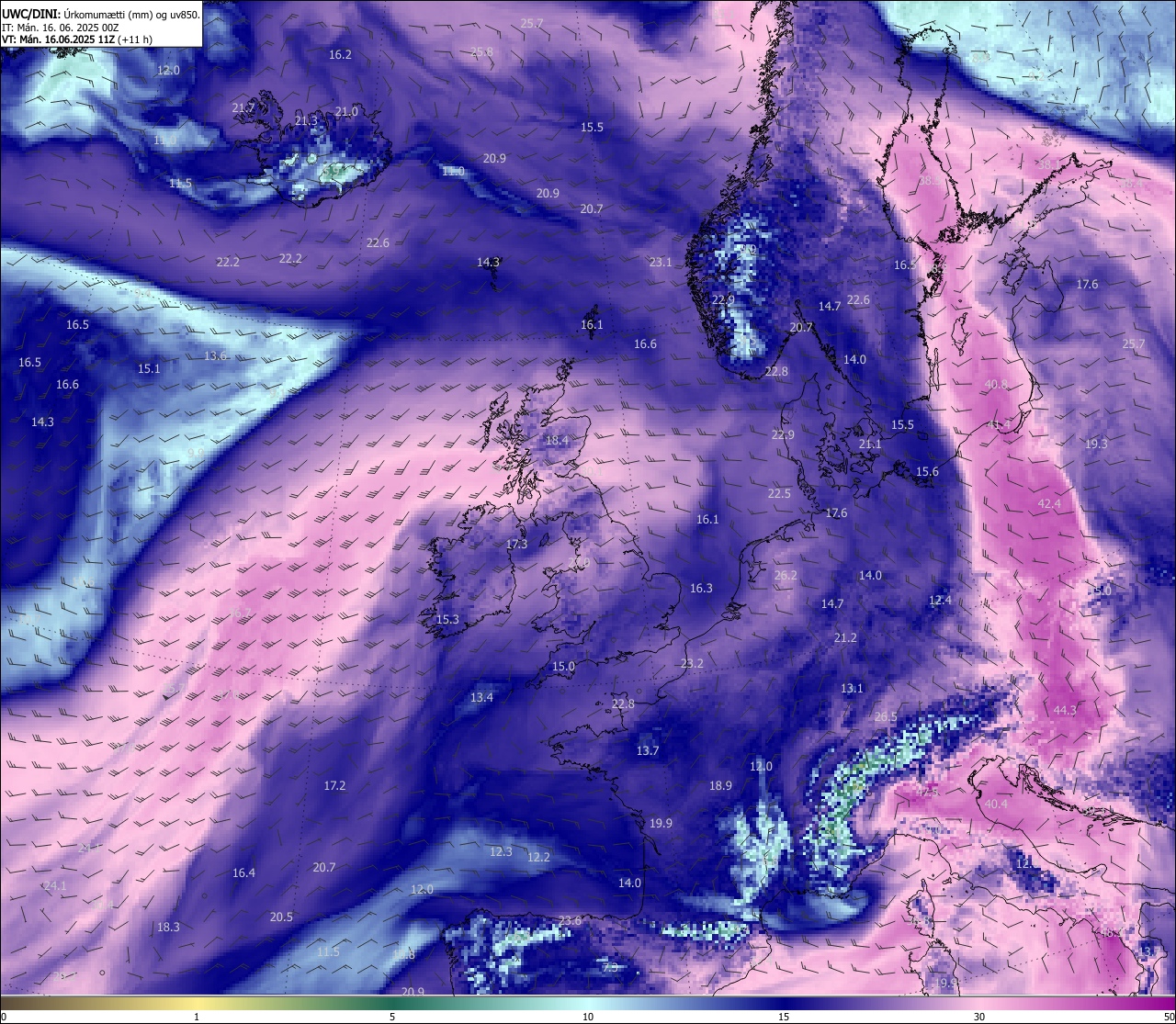Click the 15.1 value label
The image size is (1176, 1024).
pos(149,369)
